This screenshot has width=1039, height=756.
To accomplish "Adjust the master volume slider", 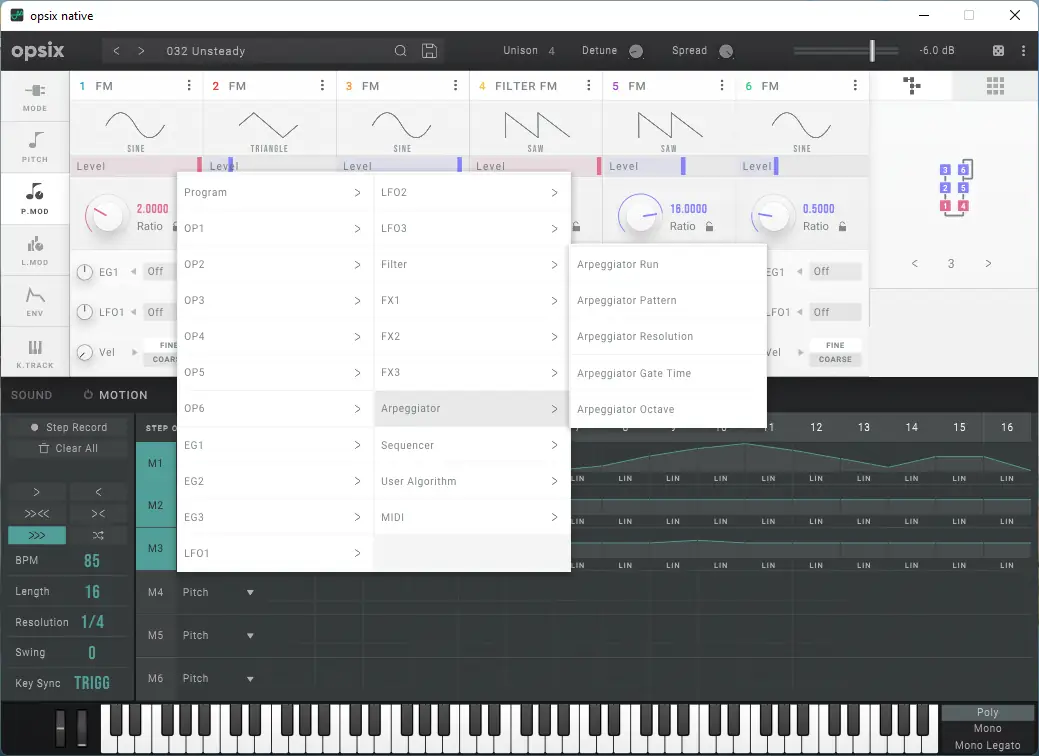I will (873, 50).
